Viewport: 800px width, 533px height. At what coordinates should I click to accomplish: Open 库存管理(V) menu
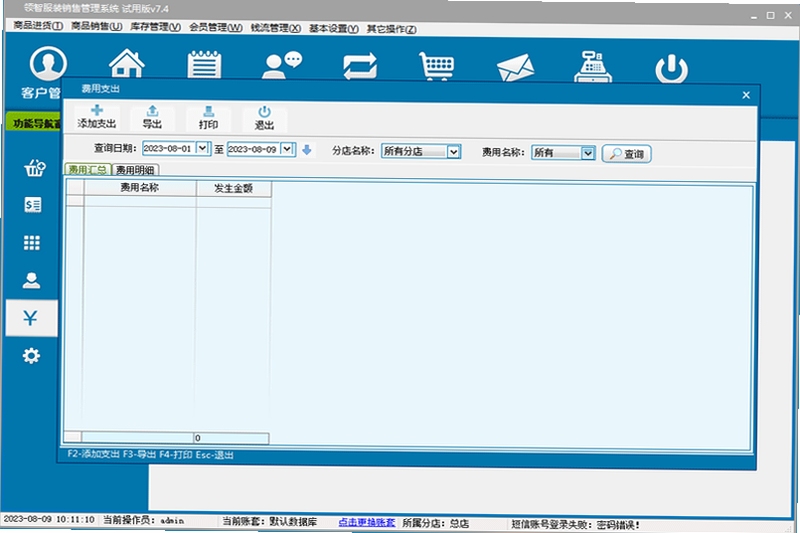[155, 27]
